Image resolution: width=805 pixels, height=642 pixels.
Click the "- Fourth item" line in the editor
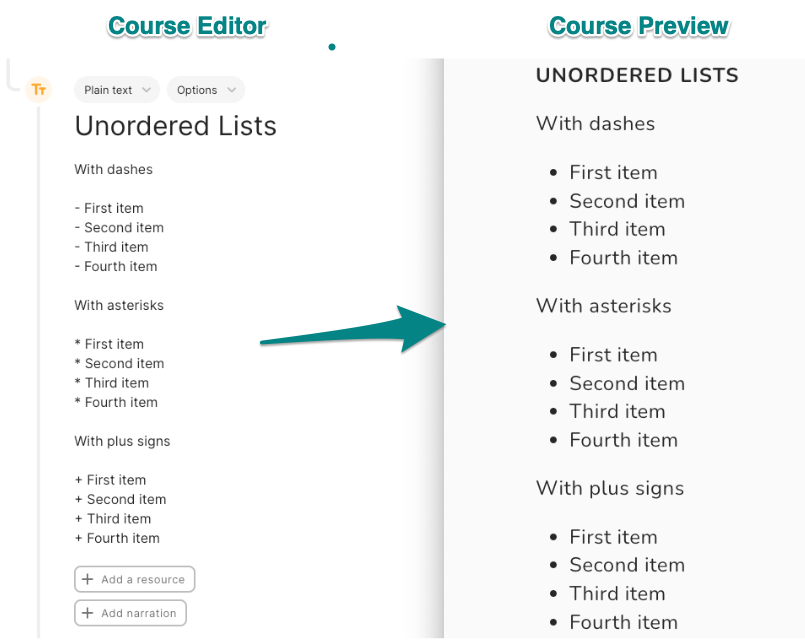[x=116, y=267]
